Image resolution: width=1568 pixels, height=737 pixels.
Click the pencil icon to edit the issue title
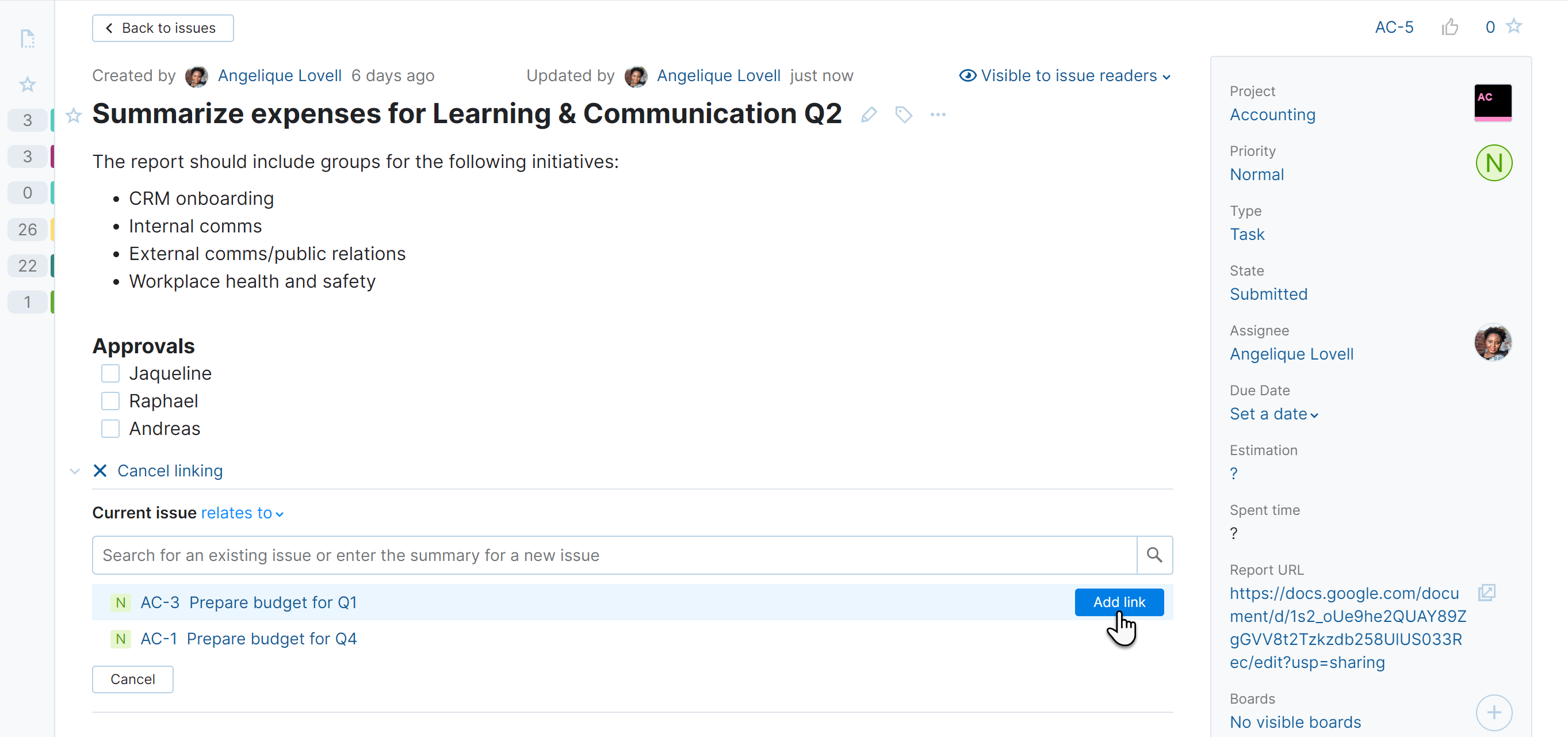[869, 114]
